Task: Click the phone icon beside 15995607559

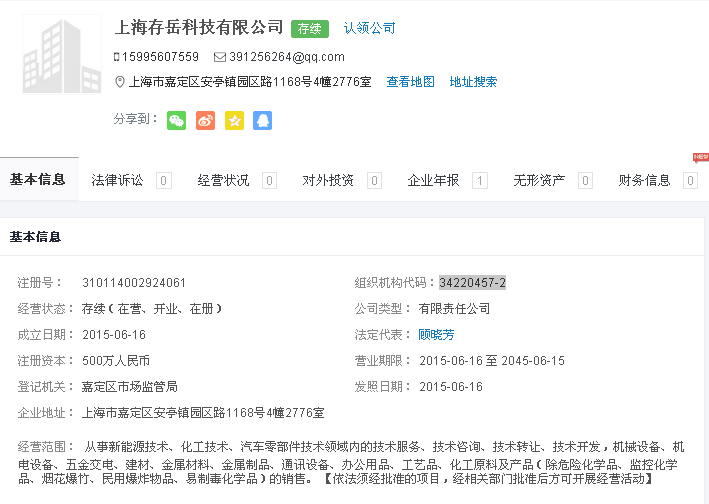Action: pyautogui.click(x=117, y=57)
